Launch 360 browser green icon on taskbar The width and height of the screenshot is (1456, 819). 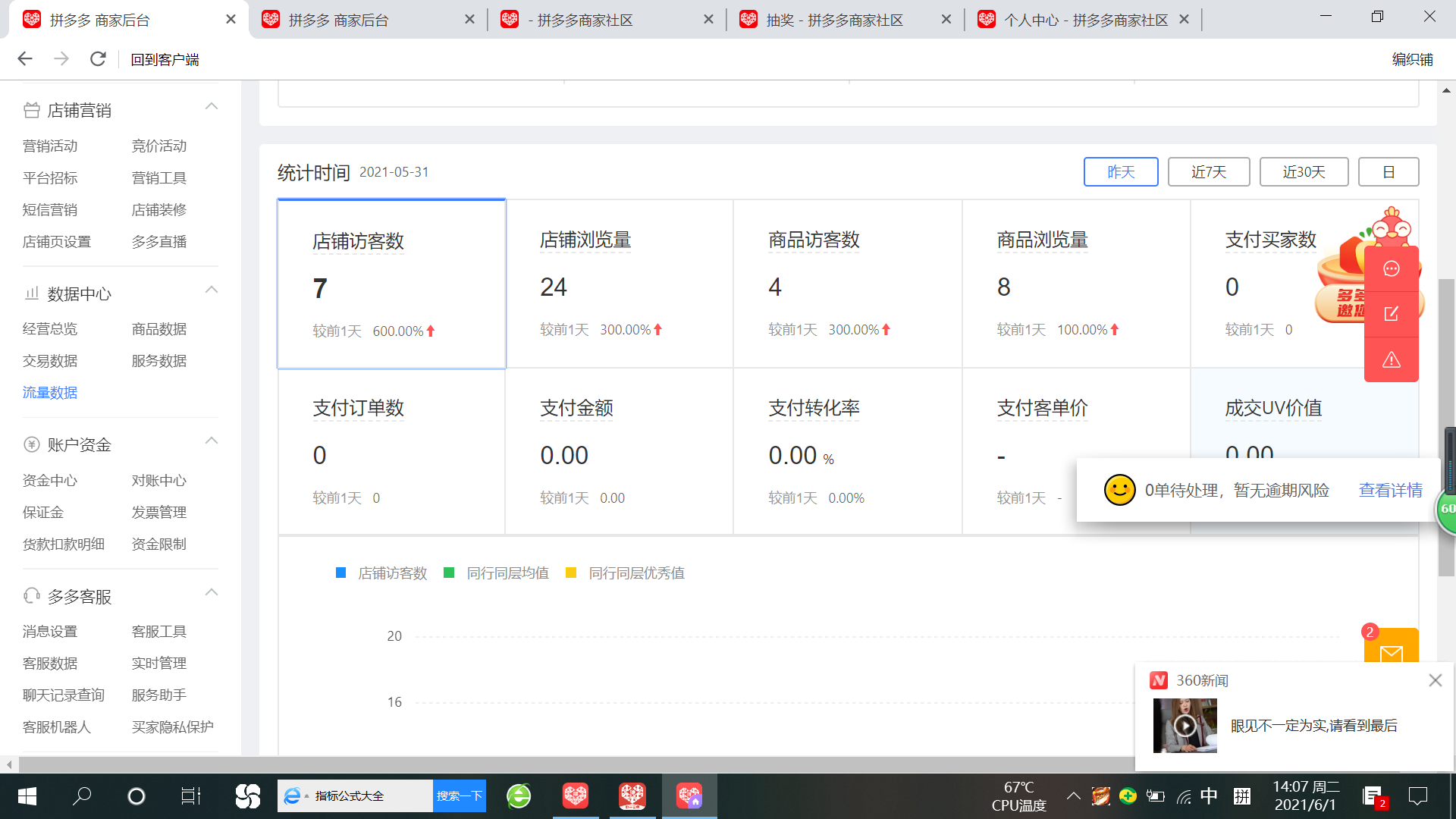coord(519,796)
